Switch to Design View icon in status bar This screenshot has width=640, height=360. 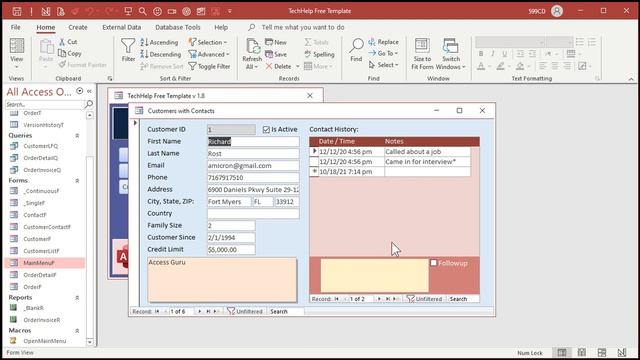click(x=622, y=352)
